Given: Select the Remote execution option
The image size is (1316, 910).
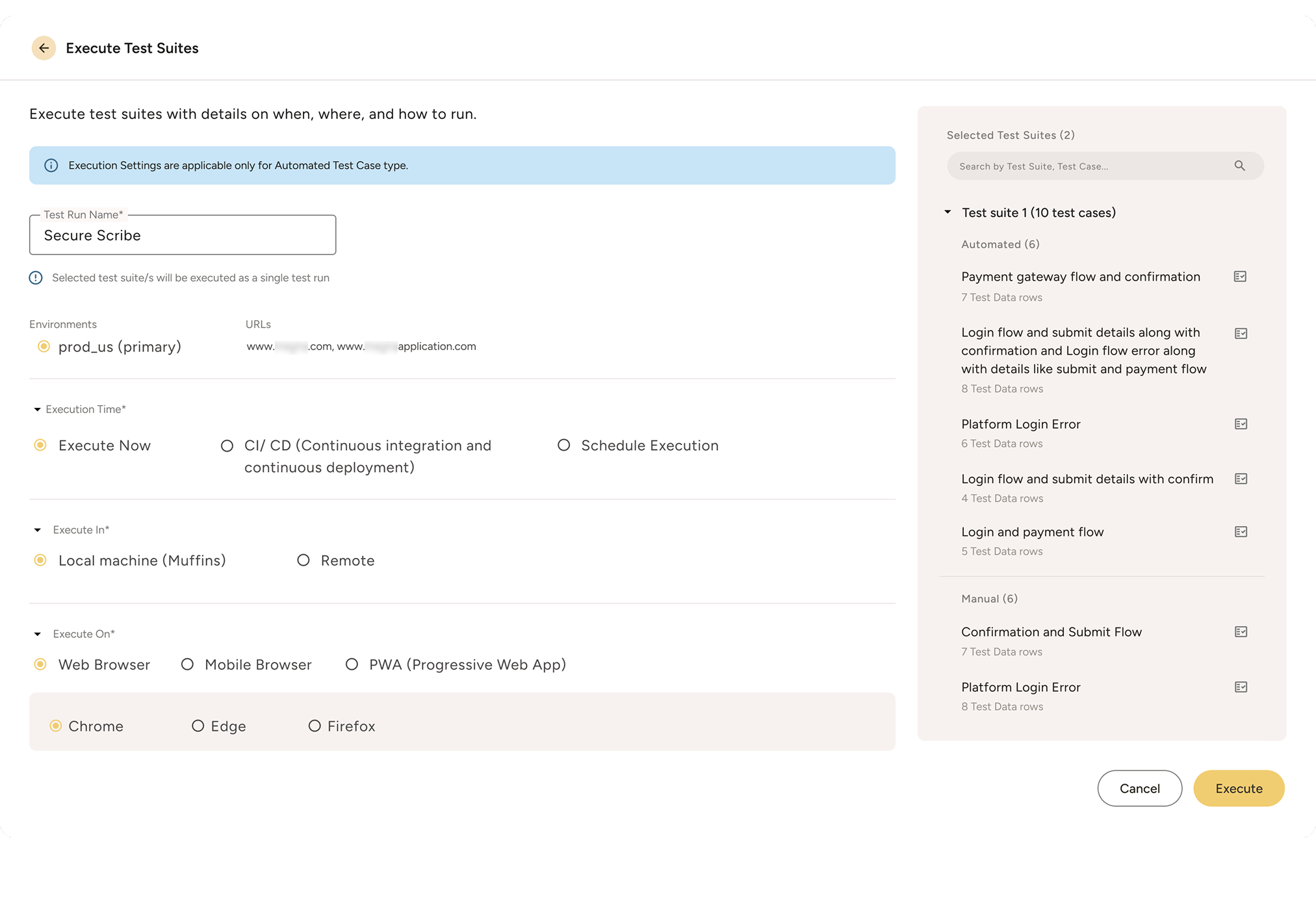Looking at the screenshot, I should click(x=303, y=560).
